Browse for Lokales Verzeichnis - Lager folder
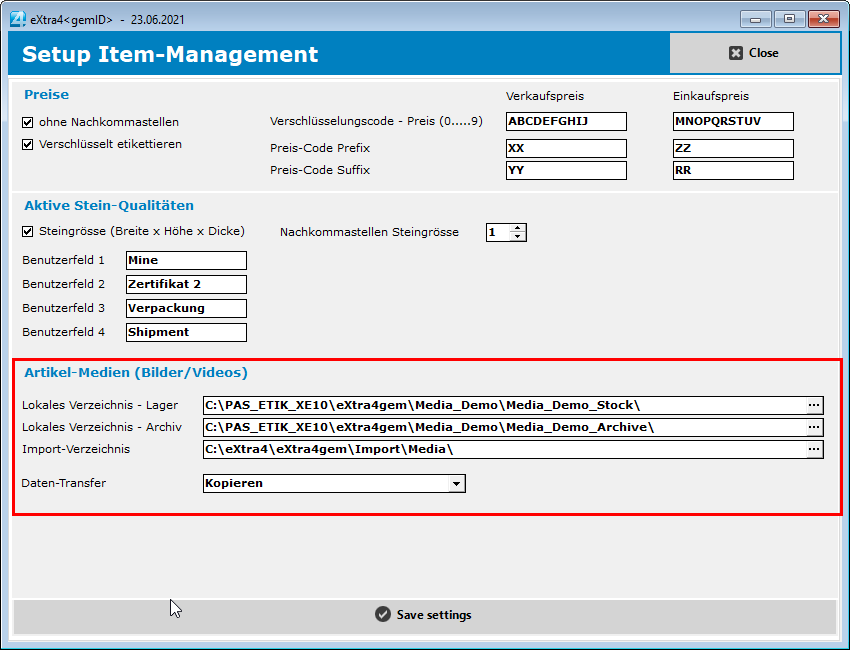The height and width of the screenshot is (650, 850). pyautogui.click(x=815, y=405)
